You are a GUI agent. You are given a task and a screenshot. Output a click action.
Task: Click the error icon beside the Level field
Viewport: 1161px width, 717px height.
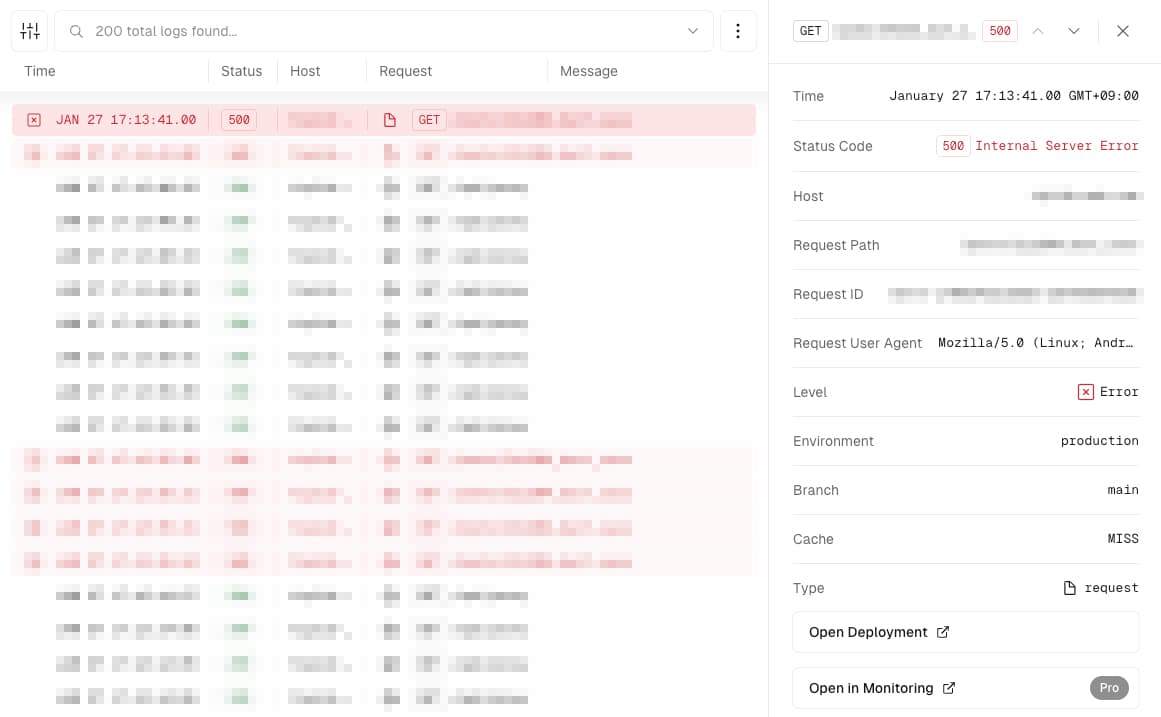tap(1086, 392)
